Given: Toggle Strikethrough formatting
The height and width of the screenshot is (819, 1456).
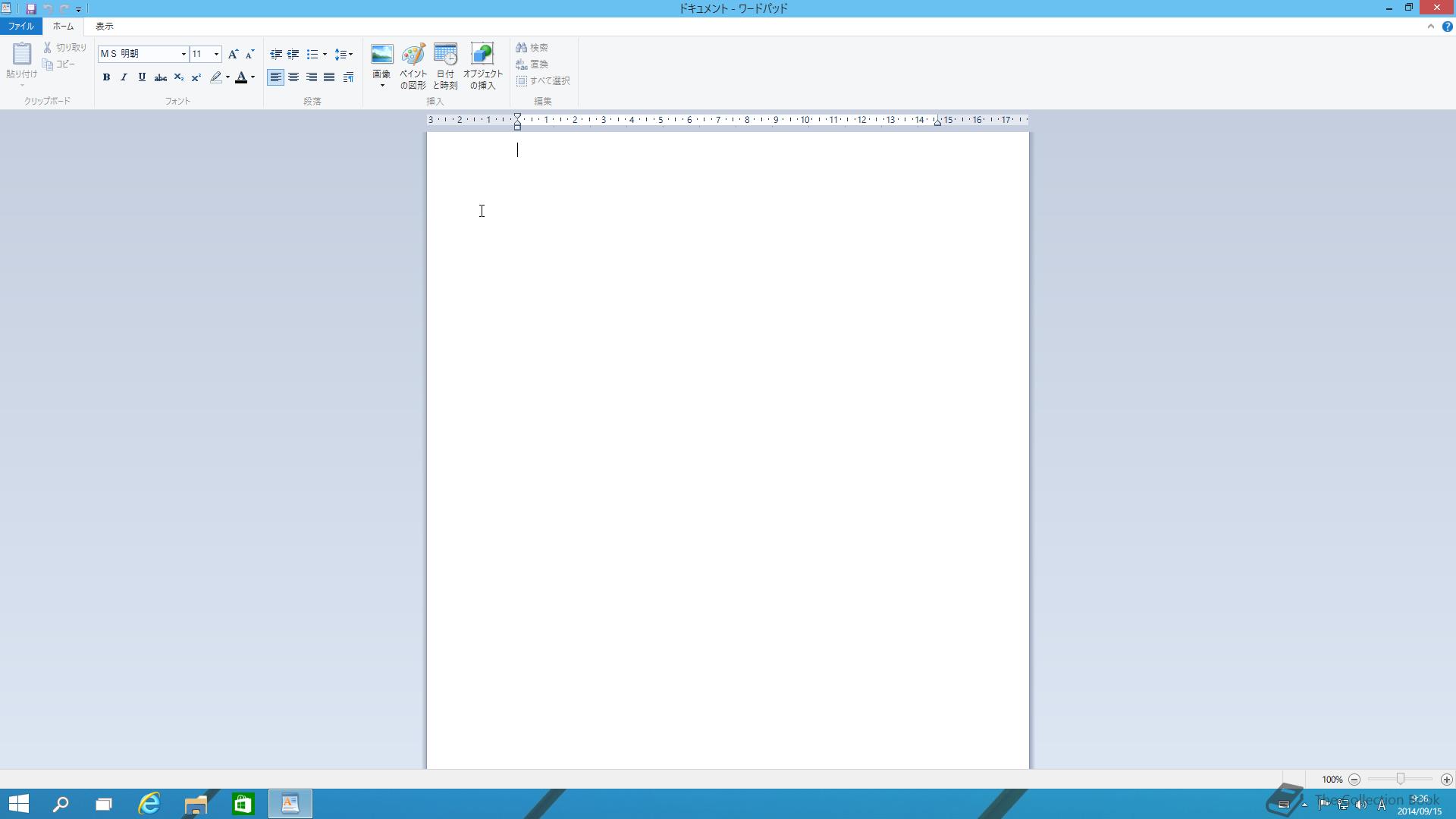Looking at the screenshot, I should click(160, 77).
